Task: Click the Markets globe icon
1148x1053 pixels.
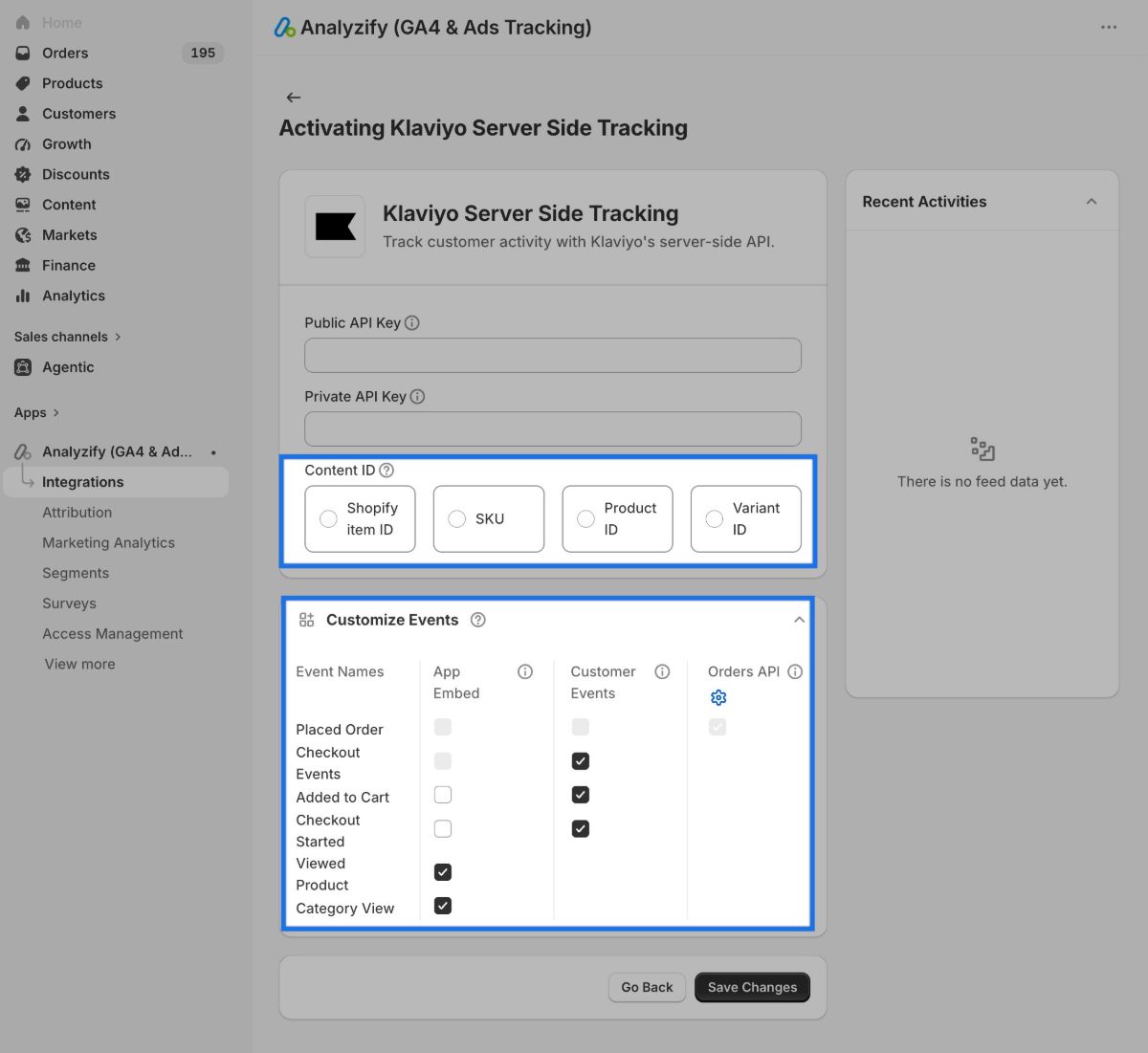Action: point(23,235)
